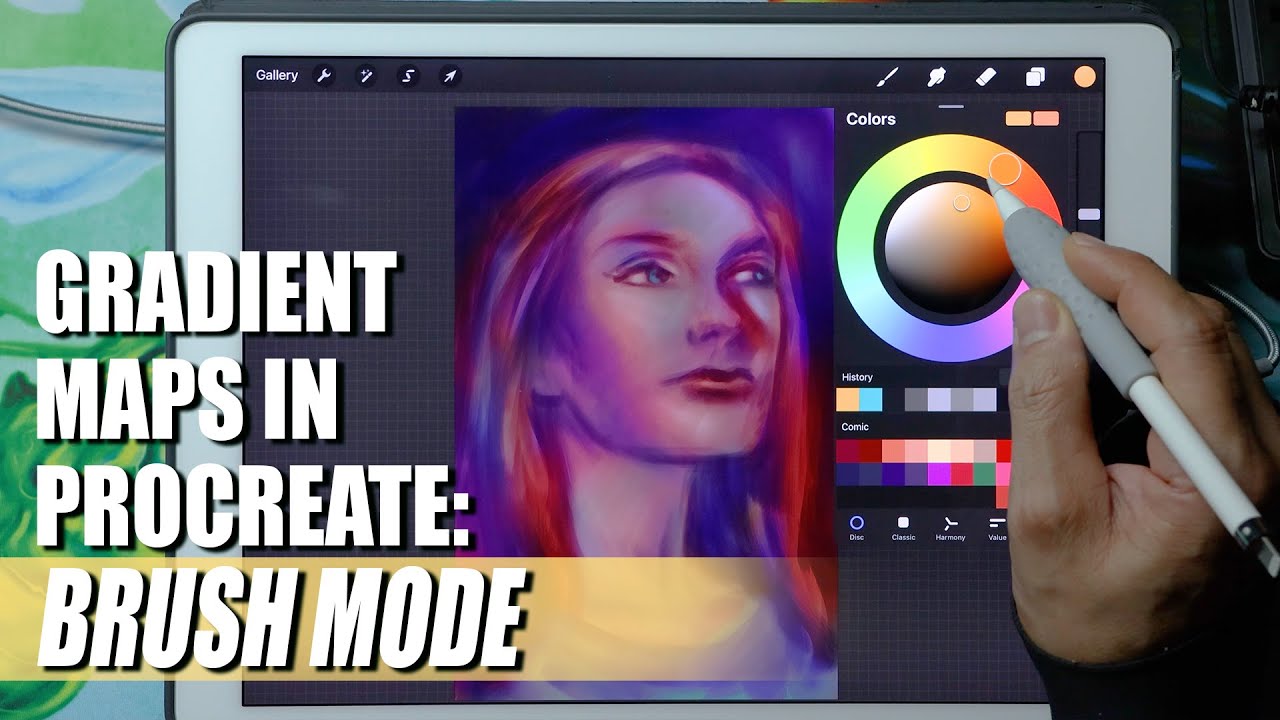Click the History section label
1280x720 pixels.
[x=857, y=377]
